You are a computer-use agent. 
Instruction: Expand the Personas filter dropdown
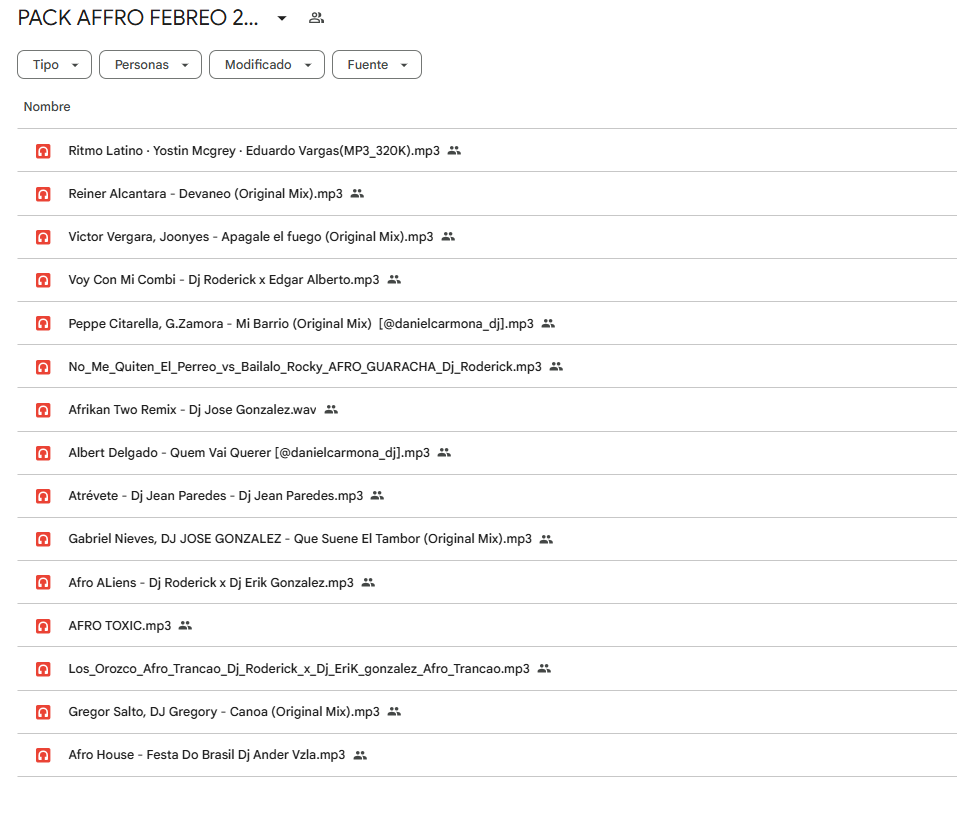tap(151, 65)
